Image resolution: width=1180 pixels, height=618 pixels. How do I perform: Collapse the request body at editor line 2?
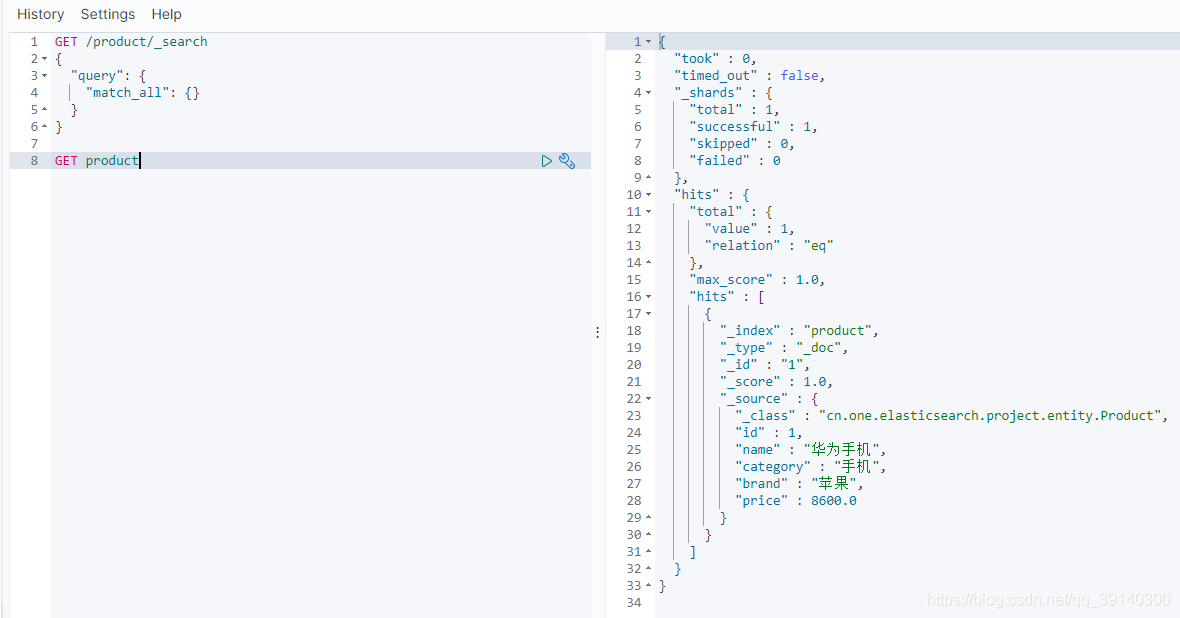pos(44,59)
